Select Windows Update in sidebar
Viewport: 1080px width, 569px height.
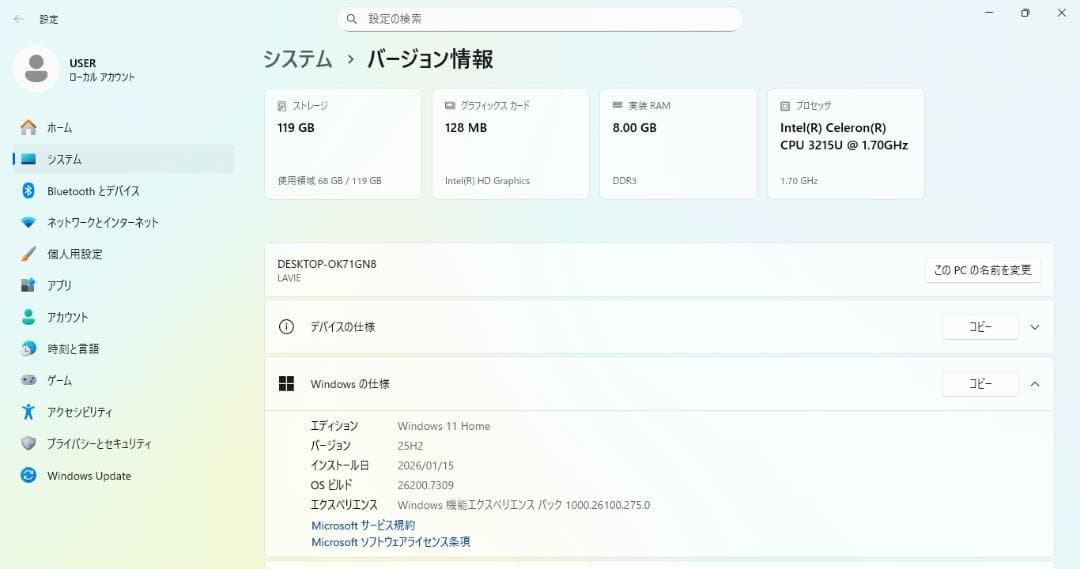[123, 475]
